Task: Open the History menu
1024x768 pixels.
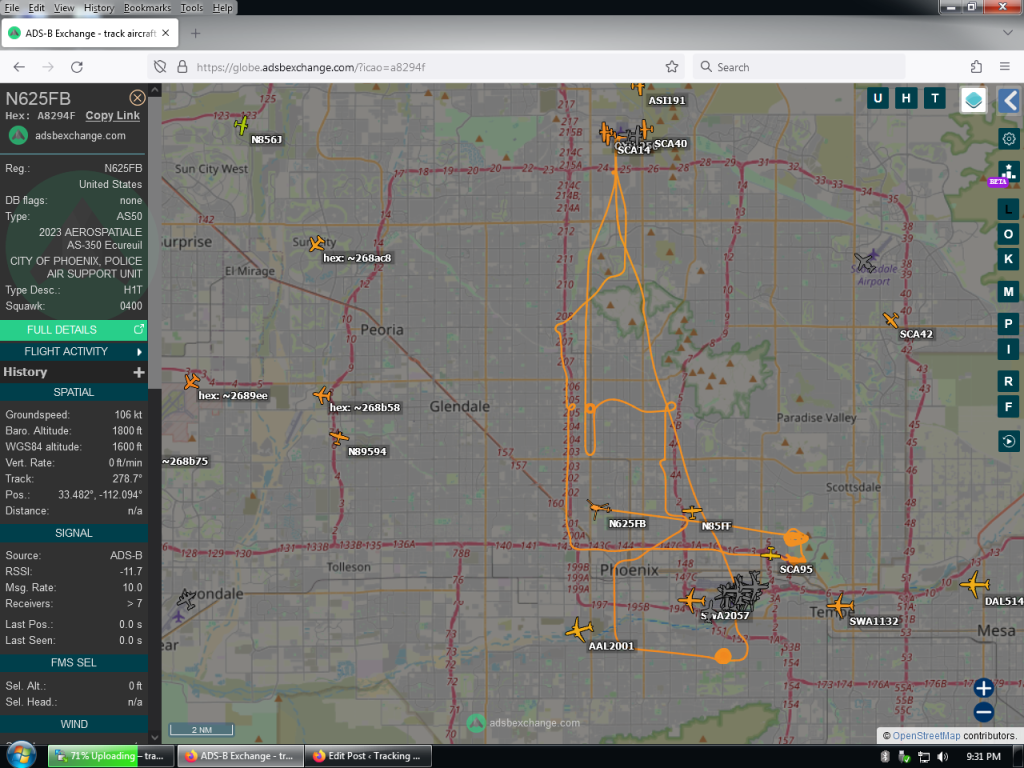Action: click(x=99, y=8)
